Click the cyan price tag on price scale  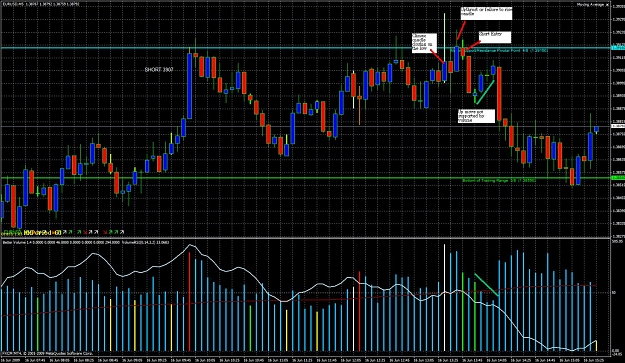pyautogui.click(x=618, y=48)
